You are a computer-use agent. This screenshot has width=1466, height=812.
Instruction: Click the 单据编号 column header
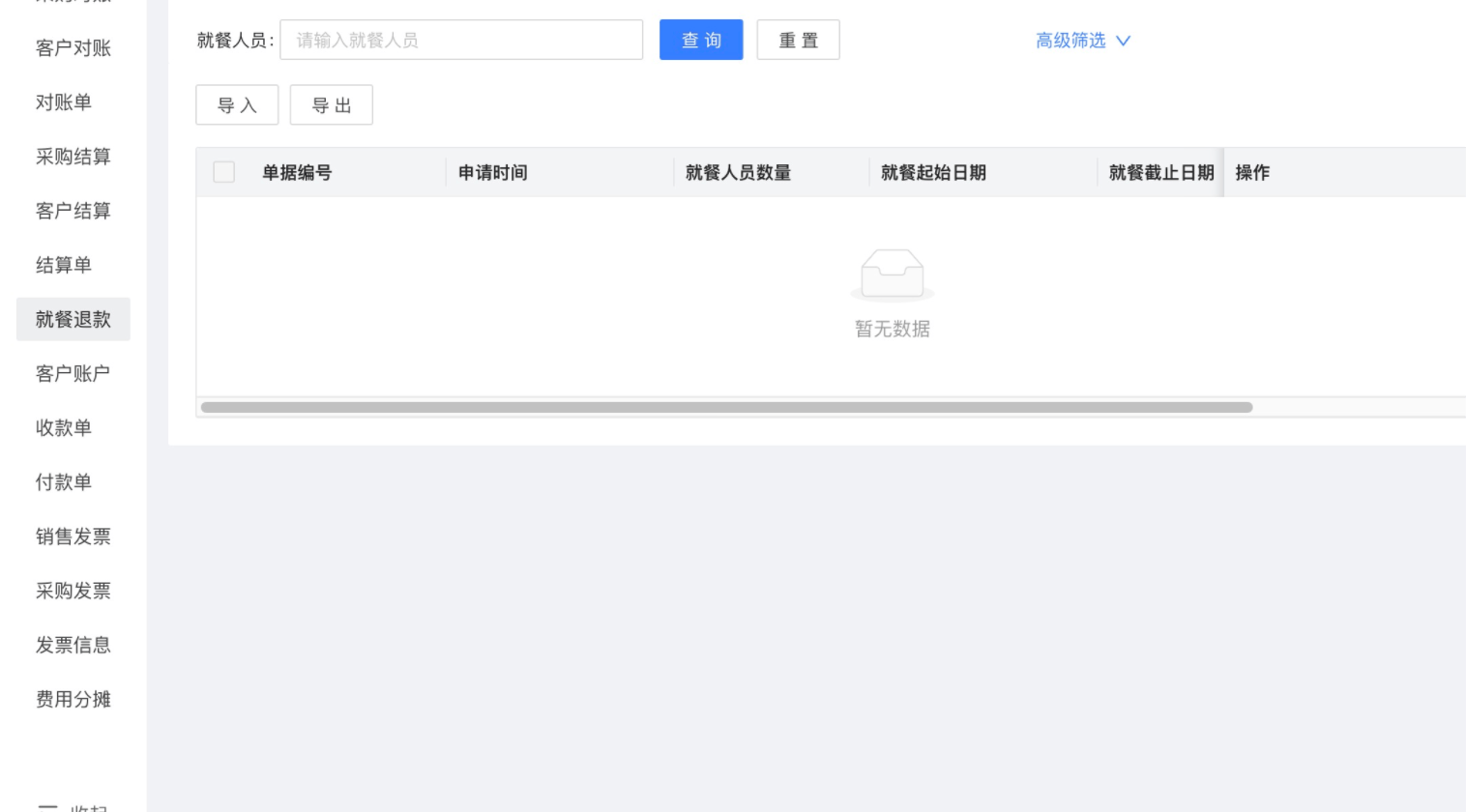pyautogui.click(x=297, y=173)
